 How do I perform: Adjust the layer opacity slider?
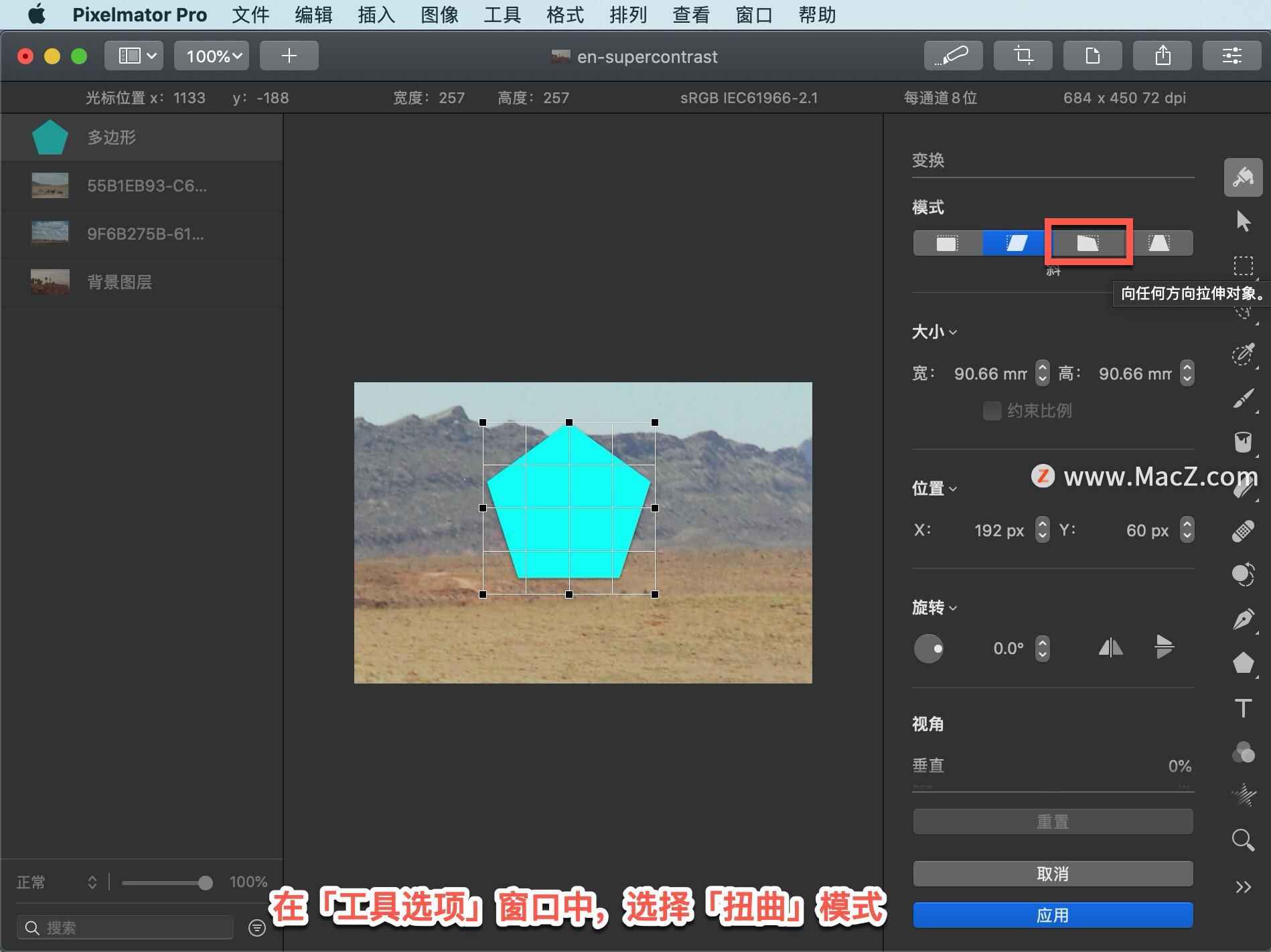click(167, 882)
